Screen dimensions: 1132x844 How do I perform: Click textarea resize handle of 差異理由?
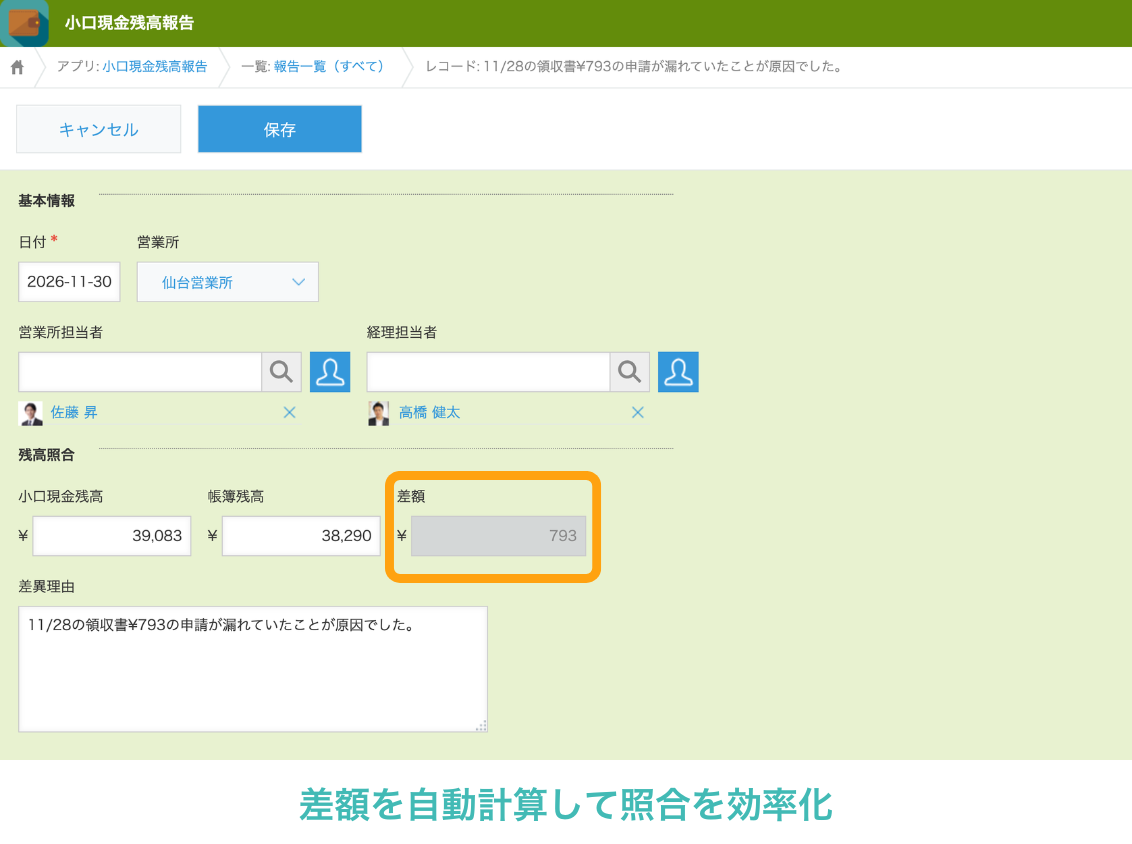[x=482, y=726]
